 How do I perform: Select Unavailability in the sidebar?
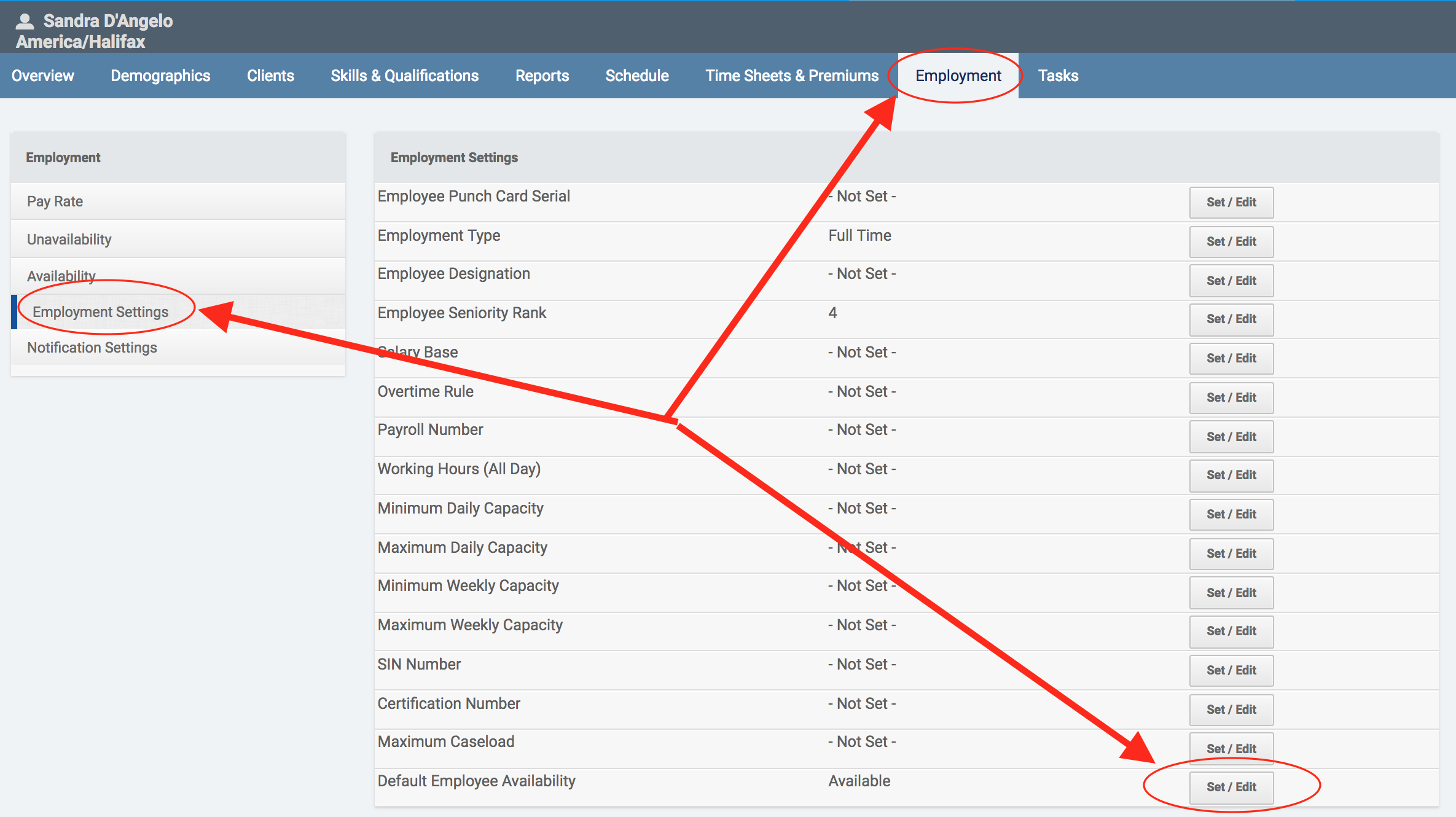click(x=69, y=240)
